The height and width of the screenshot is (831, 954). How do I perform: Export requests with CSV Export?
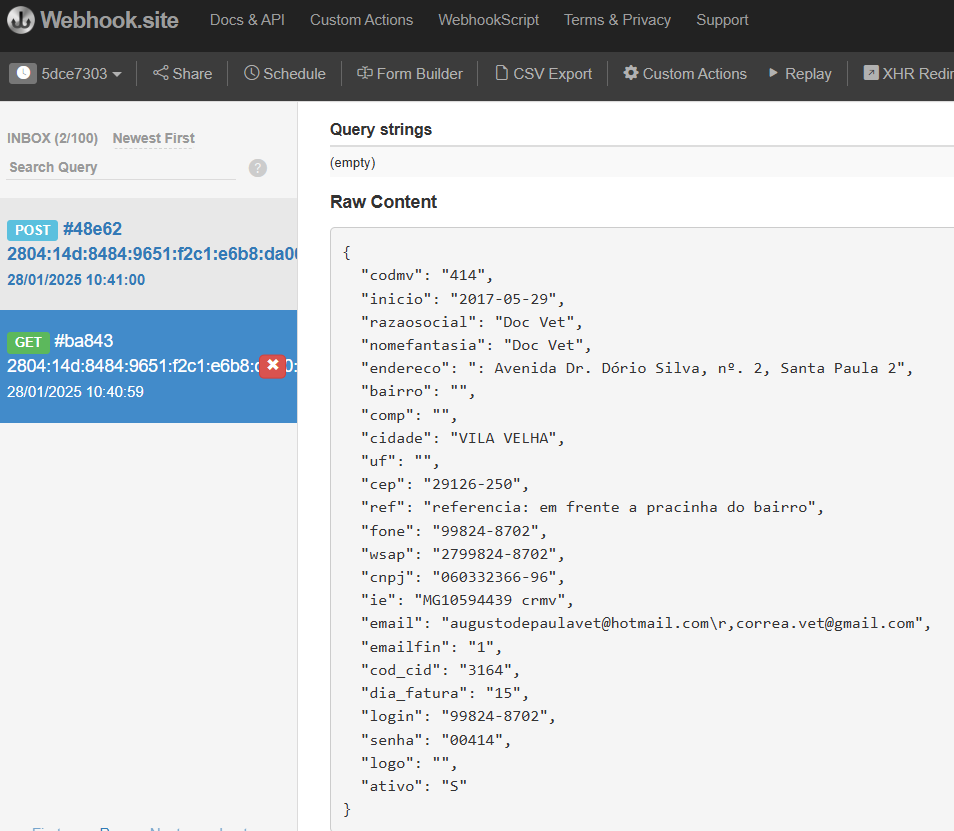click(x=543, y=73)
